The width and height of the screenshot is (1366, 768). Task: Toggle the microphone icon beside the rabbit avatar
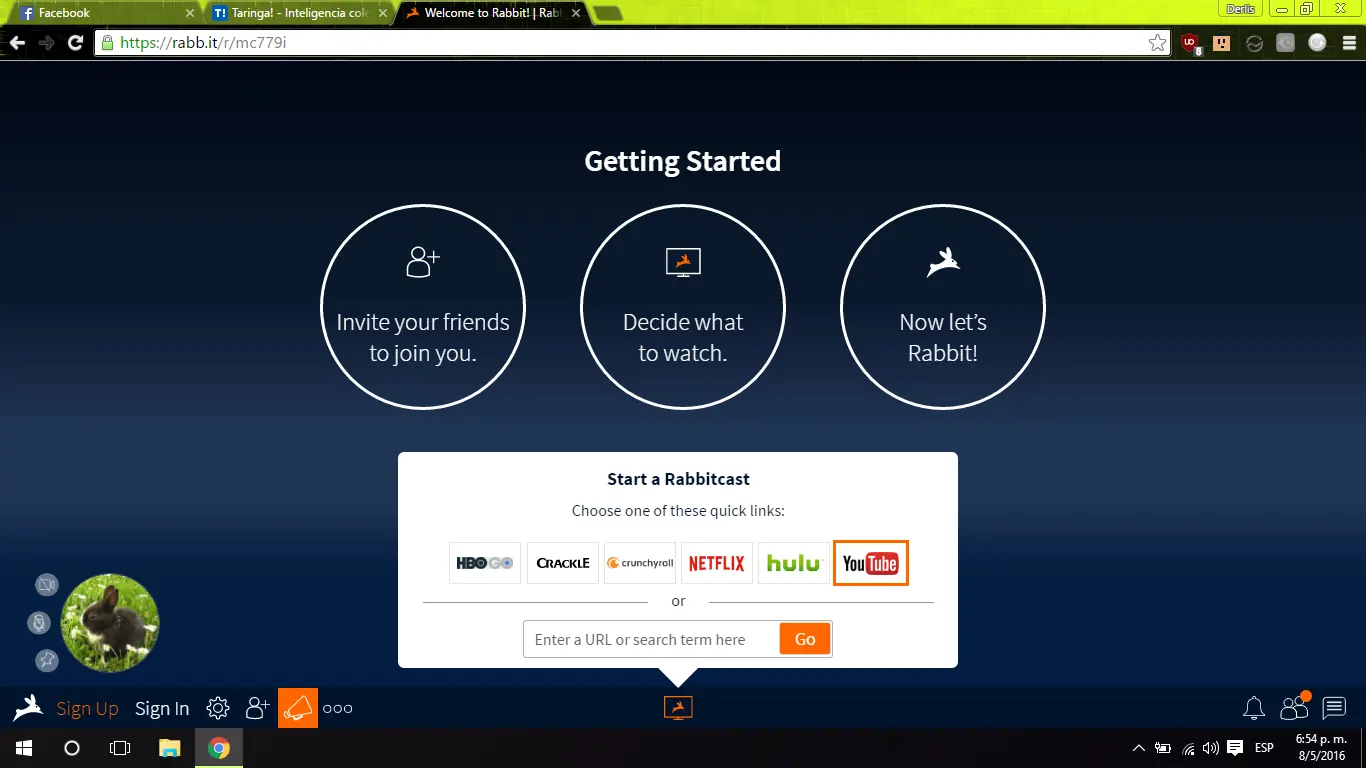point(38,623)
